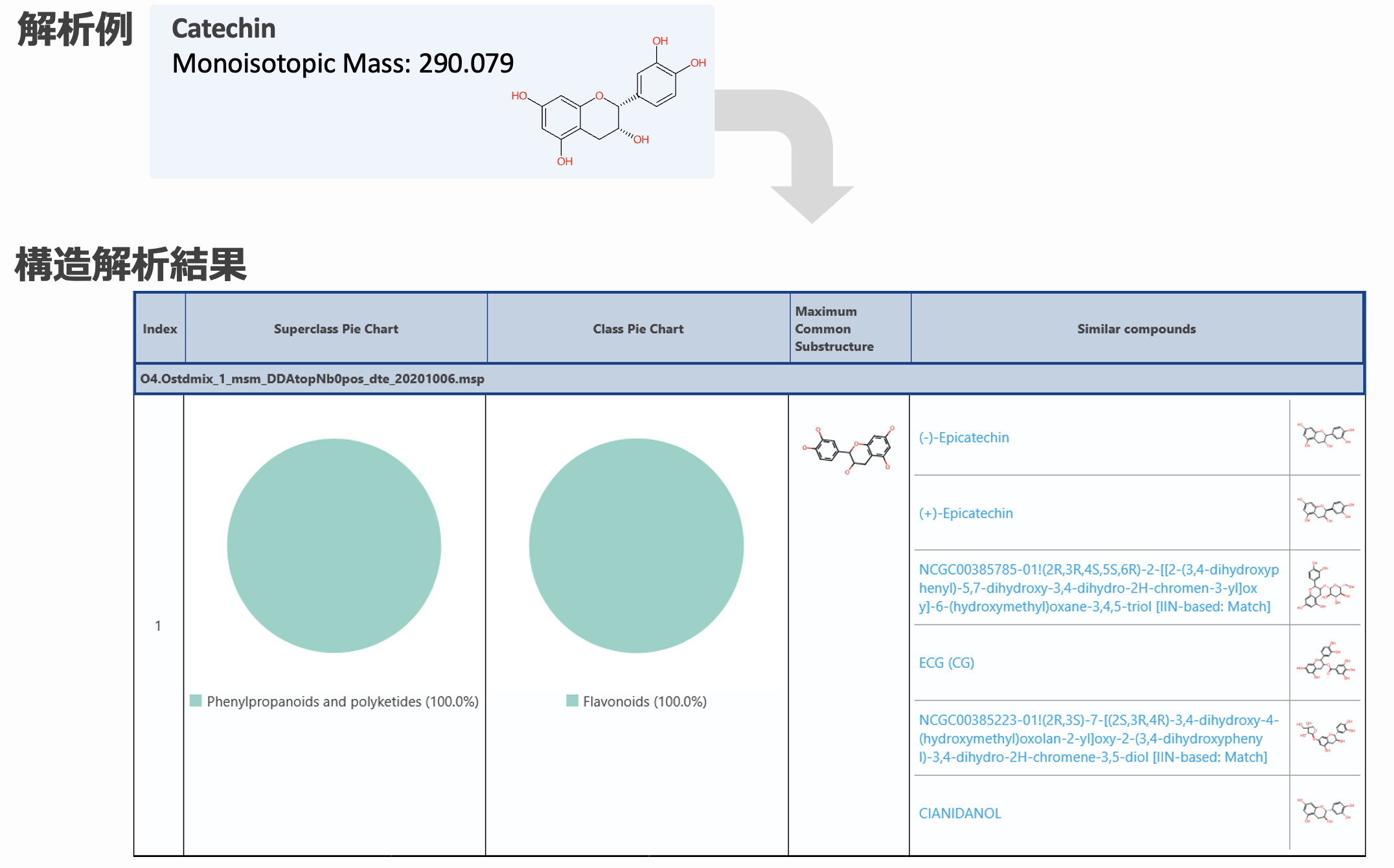Click the maximum common substructure image
Image resolution: width=1394 pixels, height=868 pixels.
click(849, 450)
